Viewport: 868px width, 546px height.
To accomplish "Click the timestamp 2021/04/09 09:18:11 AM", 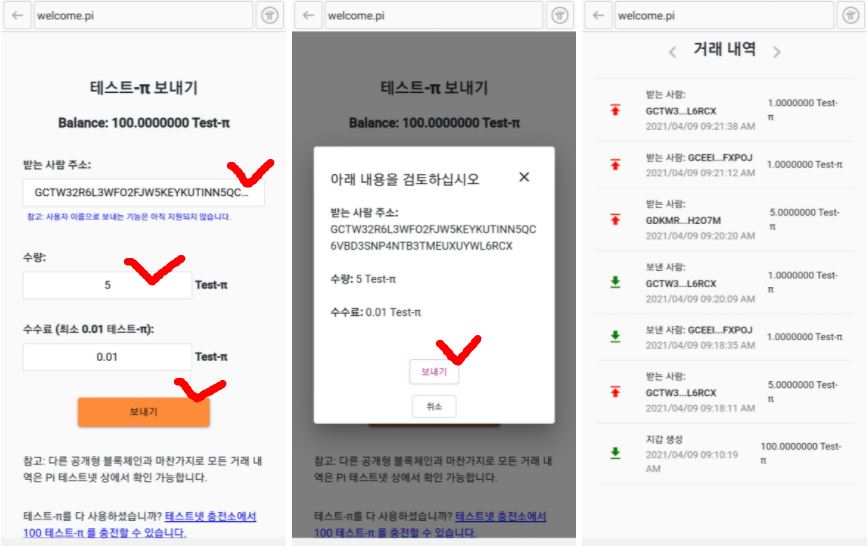I will (x=700, y=408).
